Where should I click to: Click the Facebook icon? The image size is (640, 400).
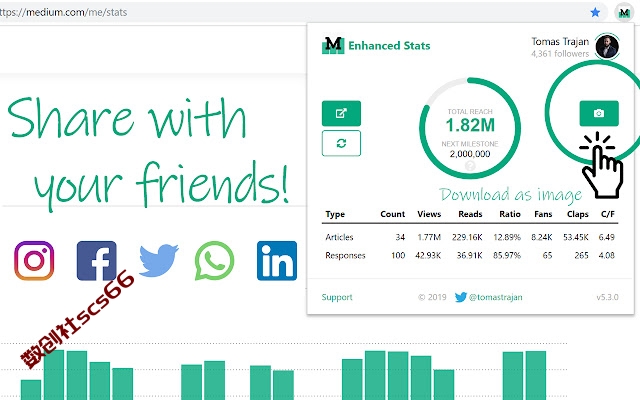96,260
